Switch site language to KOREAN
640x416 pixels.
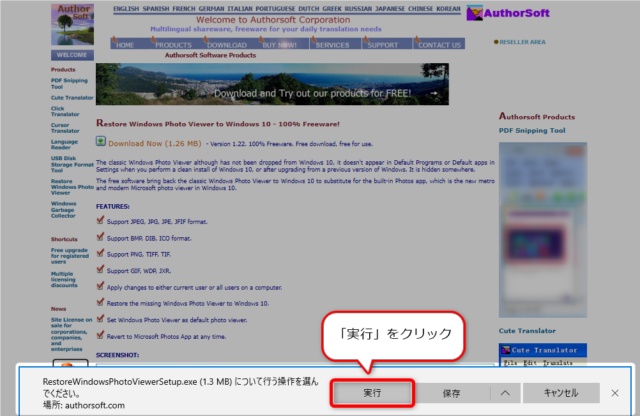pos(448,9)
